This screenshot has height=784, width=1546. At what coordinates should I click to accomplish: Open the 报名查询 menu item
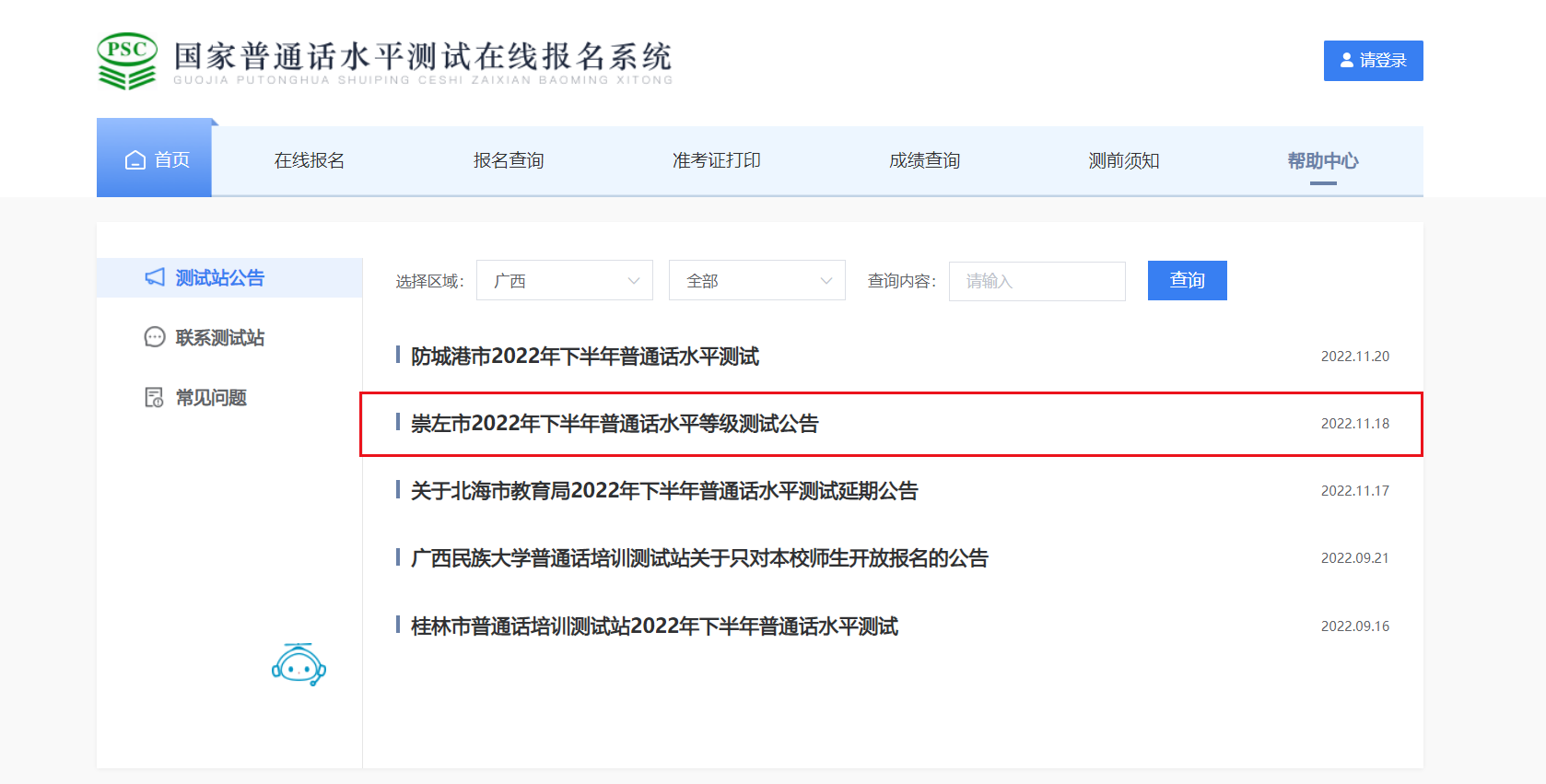[509, 160]
